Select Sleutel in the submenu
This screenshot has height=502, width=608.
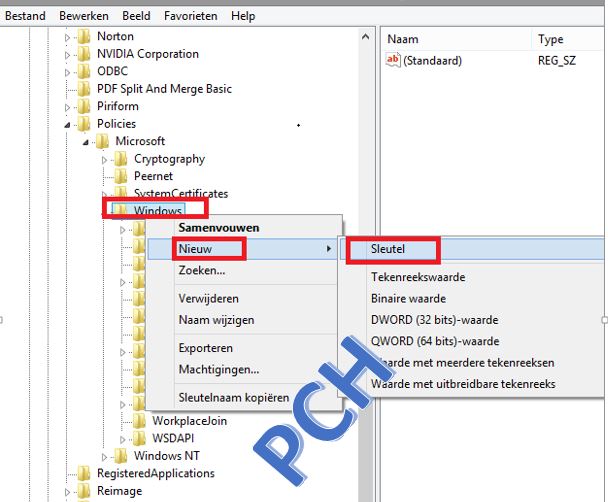472,249
